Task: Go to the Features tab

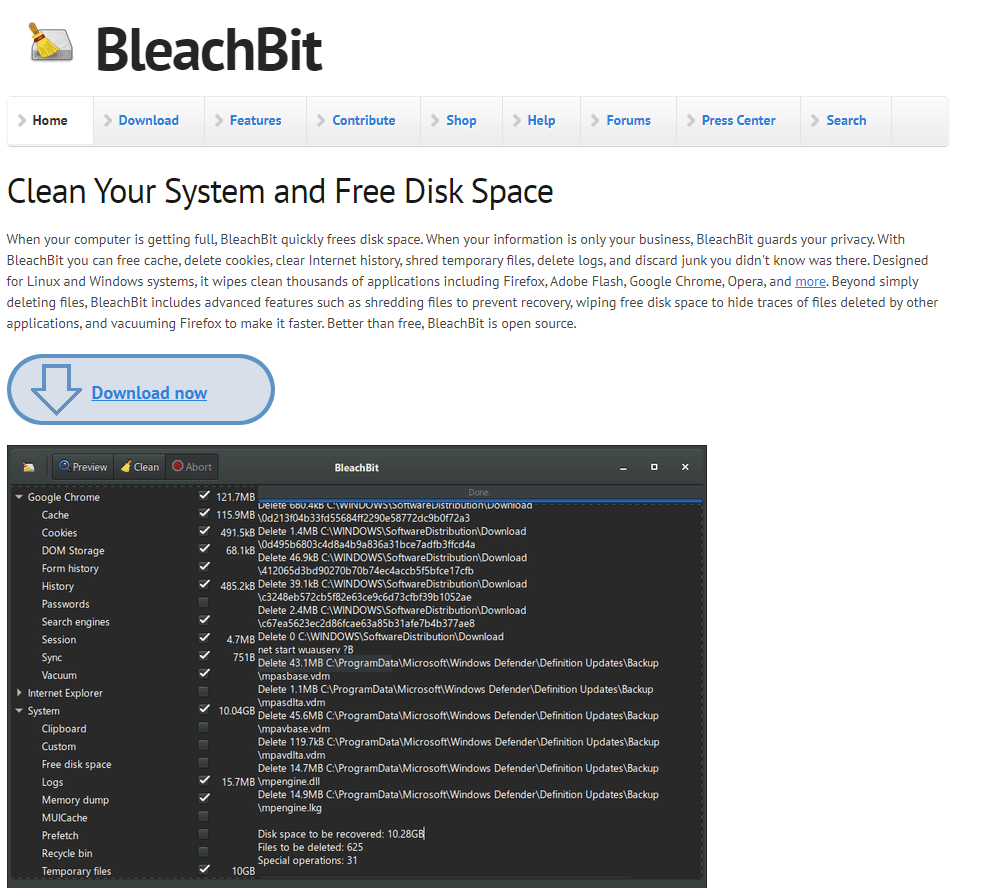Action: tap(255, 120)
